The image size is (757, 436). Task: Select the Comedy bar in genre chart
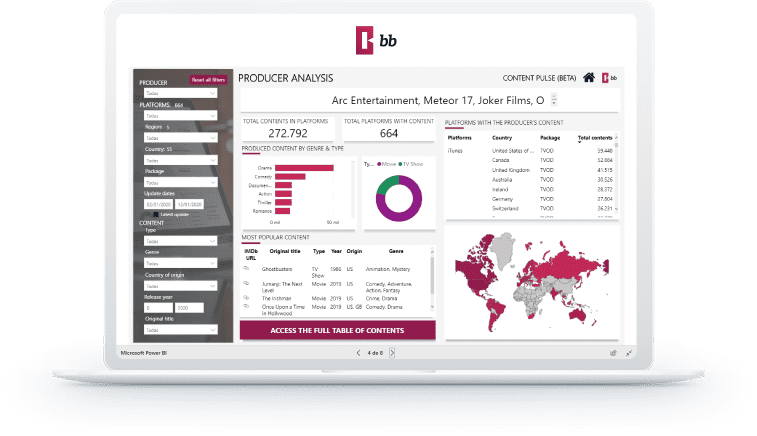click(290, 177)
